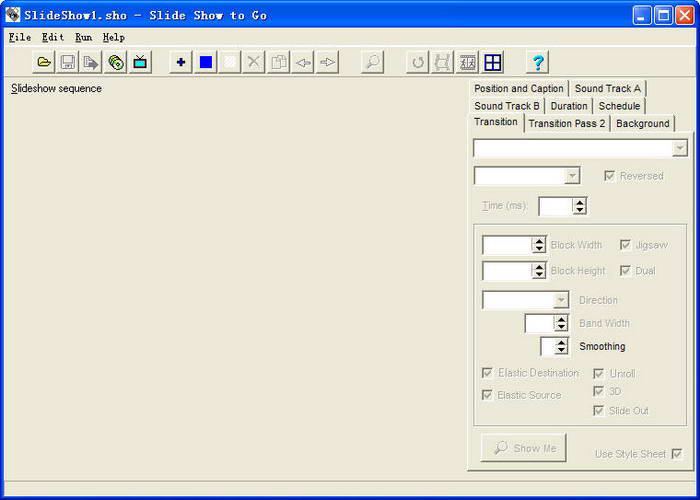Select the Transition tab

[x=496, y=122]
